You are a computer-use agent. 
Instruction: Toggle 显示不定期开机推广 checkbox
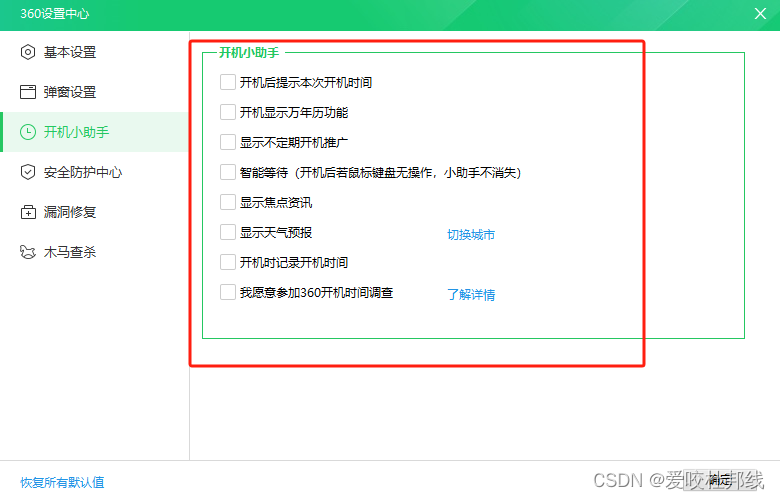tap(228, 142)
